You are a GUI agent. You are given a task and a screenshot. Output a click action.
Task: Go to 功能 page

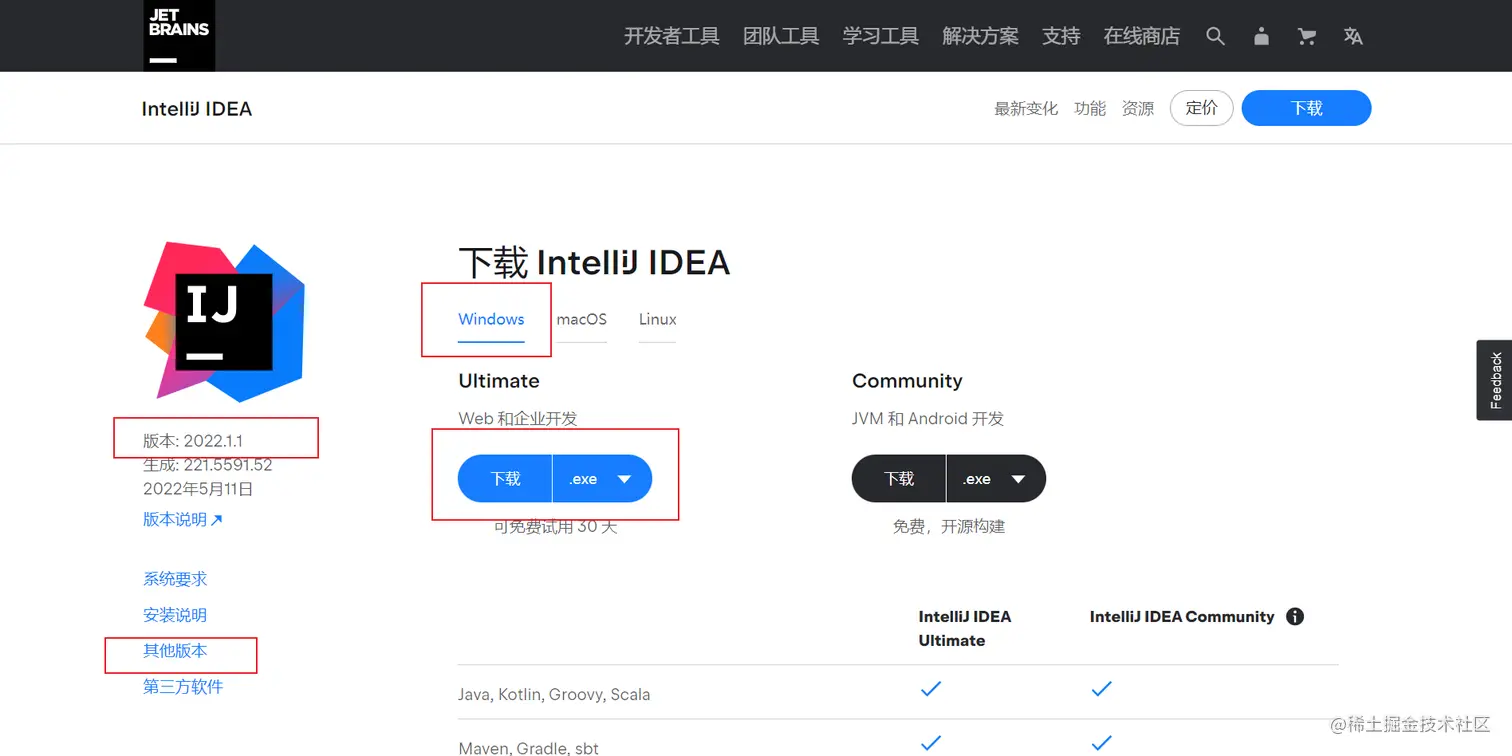(x=1090, y=108)
